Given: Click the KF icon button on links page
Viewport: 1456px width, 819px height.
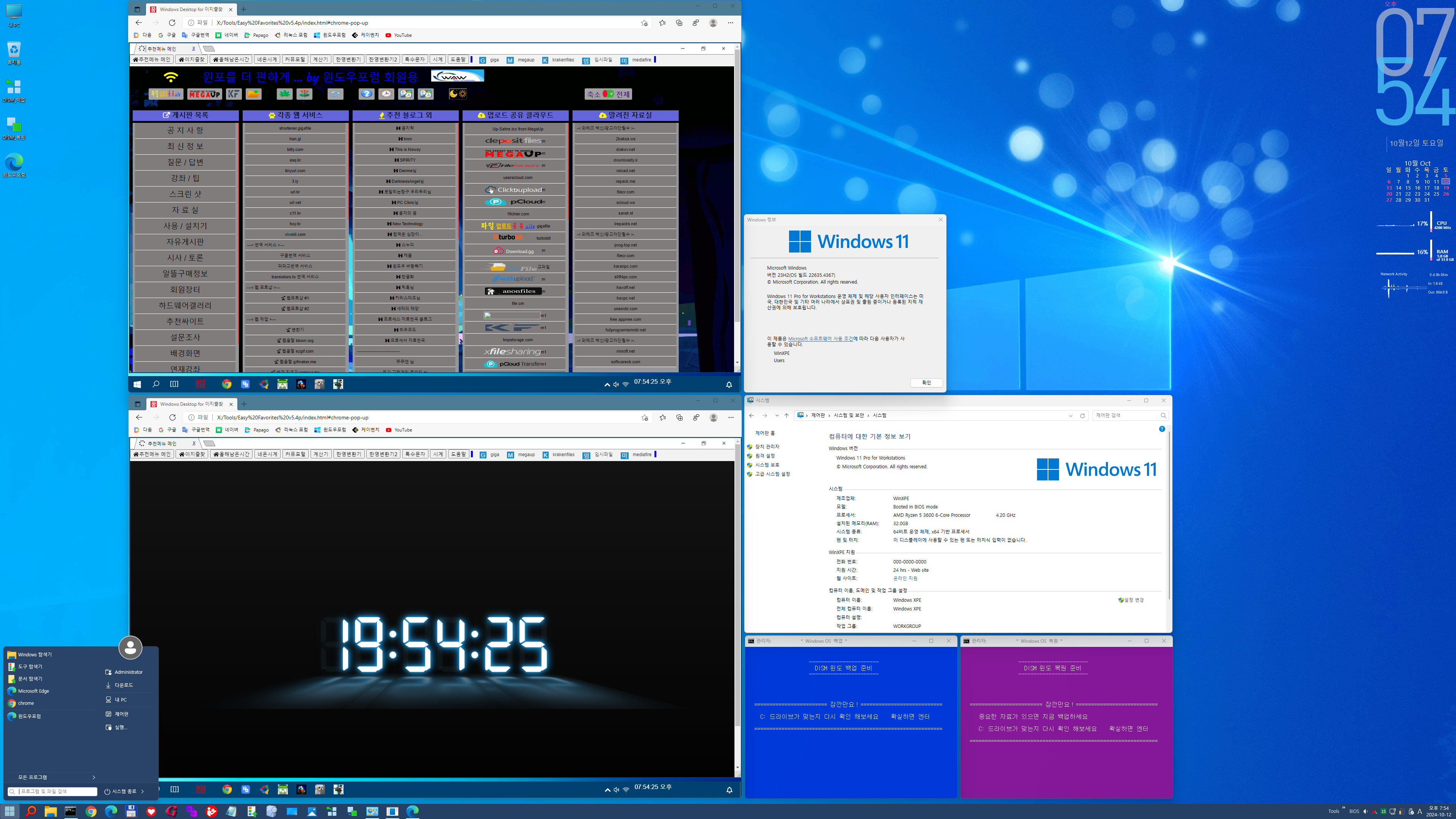Looking at the screenshot, I should [x=234, y=94].
